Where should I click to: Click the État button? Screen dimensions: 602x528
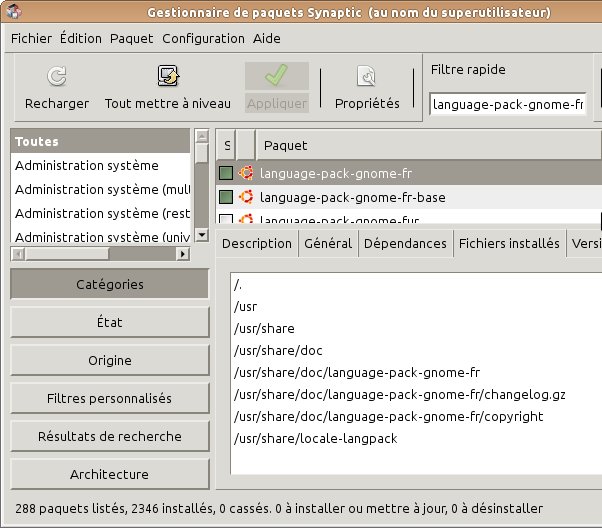coord(110,322)
